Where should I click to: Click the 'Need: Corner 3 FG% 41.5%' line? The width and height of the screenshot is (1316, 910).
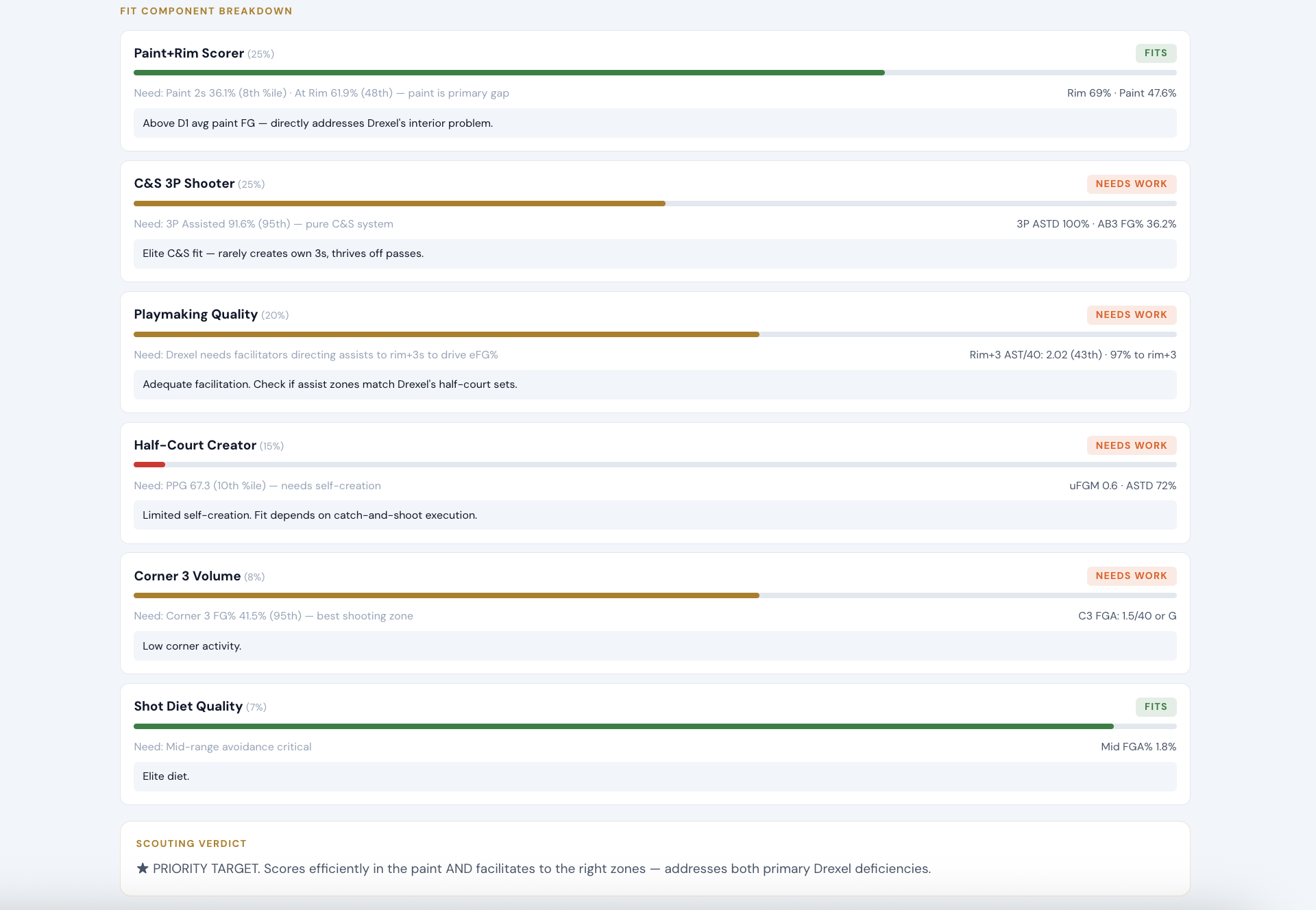(x=273, y=616)
